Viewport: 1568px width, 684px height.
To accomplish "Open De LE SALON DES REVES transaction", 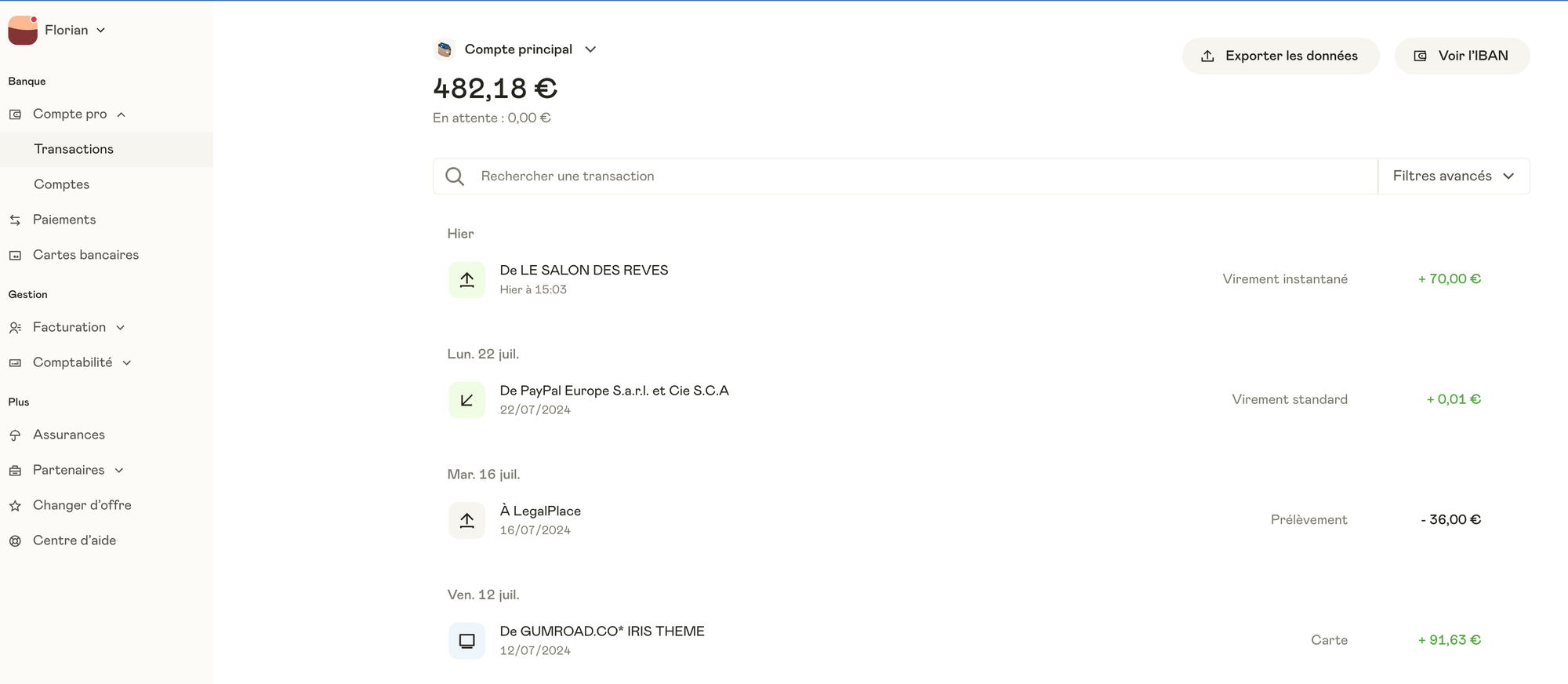I will click(584, 270).
